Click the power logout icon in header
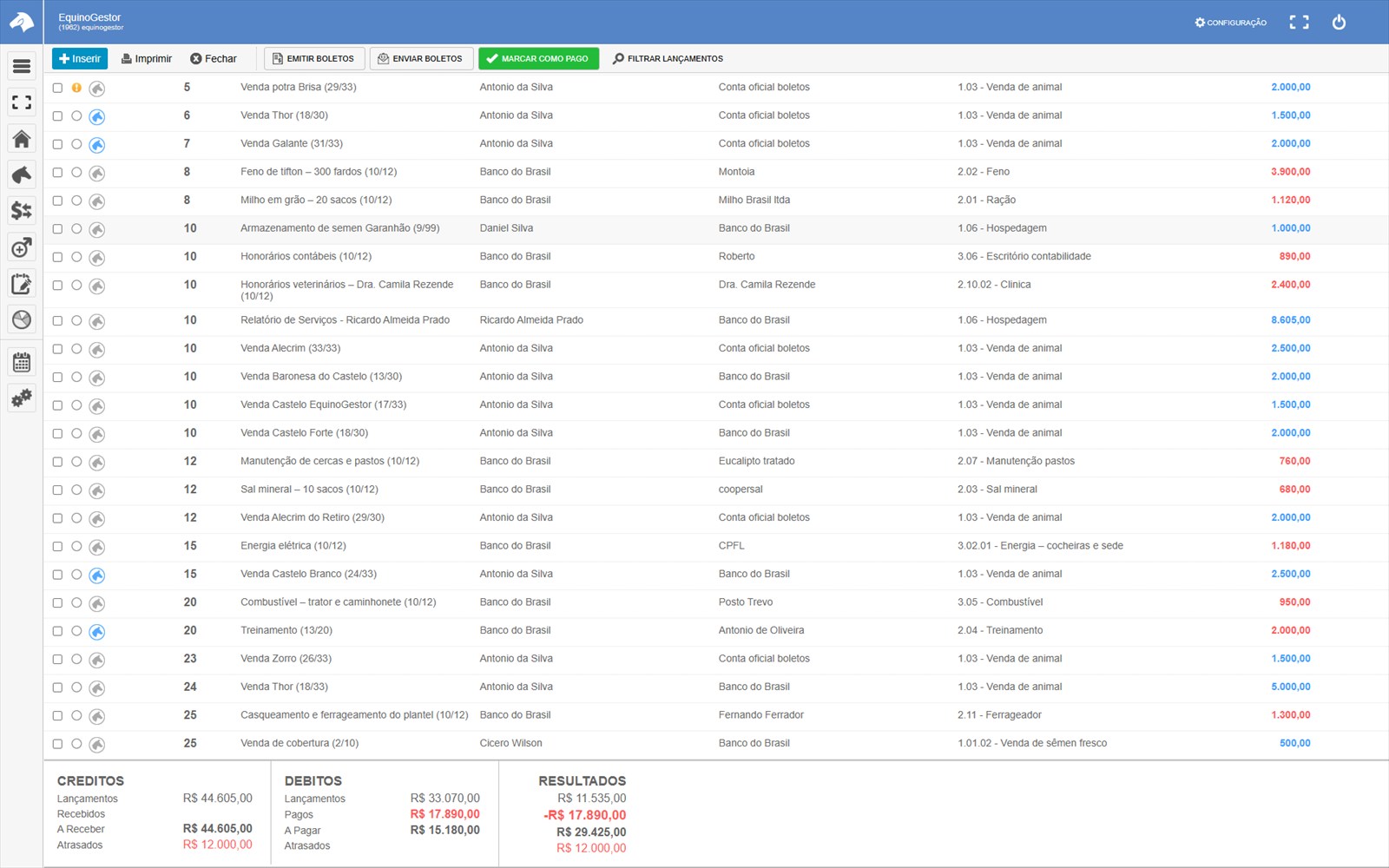Image resolution: width=1389 pixels, height=868 pixels. click(x=1339, y=23)
